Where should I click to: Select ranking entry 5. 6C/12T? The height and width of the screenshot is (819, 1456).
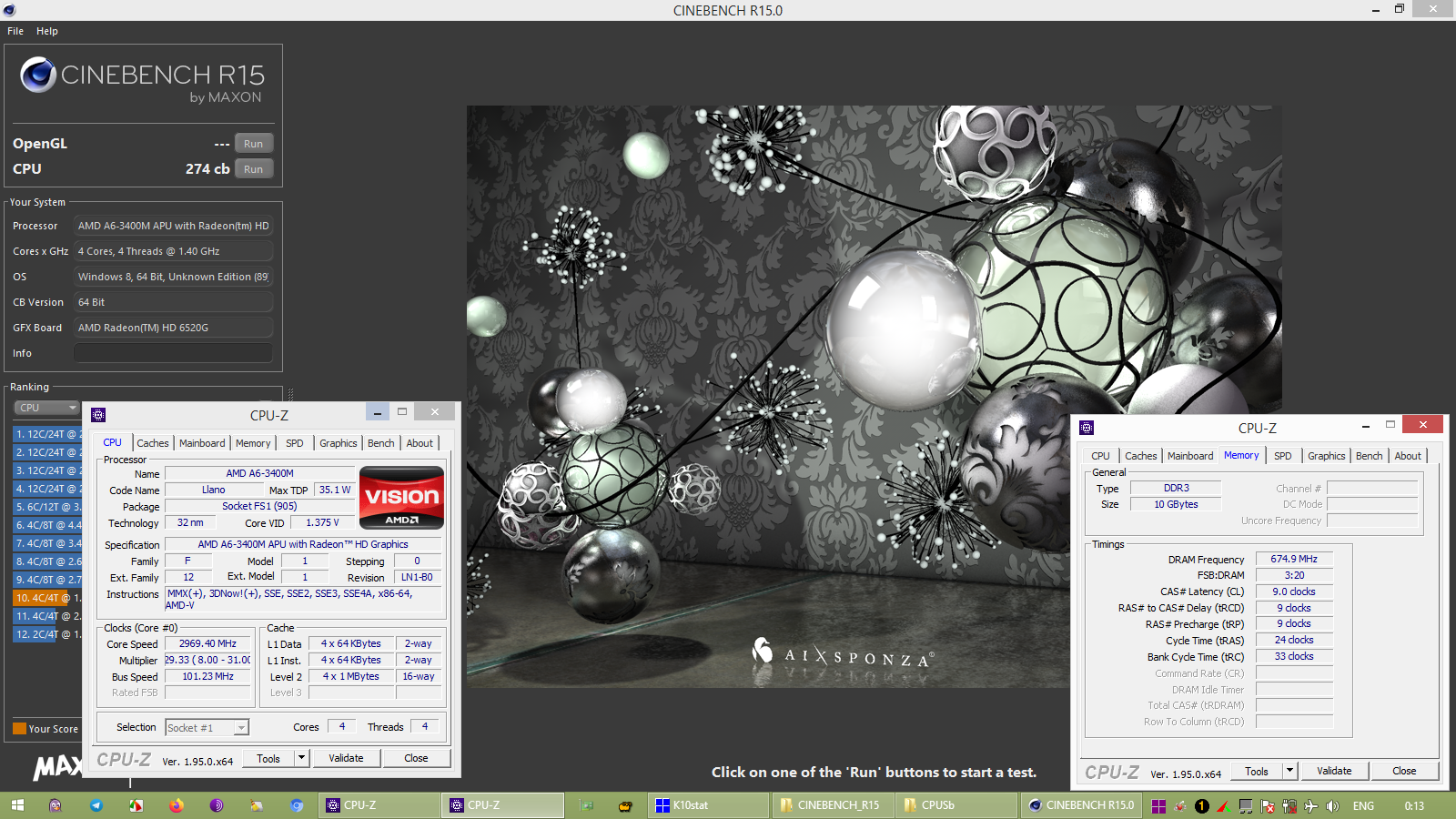(48, 507)
